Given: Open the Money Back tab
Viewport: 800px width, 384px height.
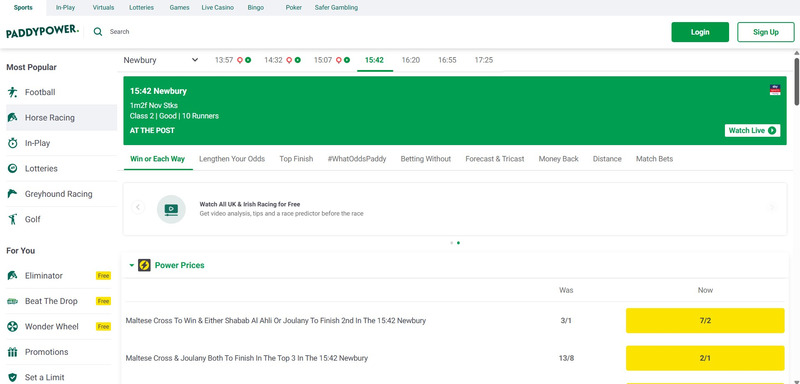Looking at the screenshot, I should coord(559,159).
